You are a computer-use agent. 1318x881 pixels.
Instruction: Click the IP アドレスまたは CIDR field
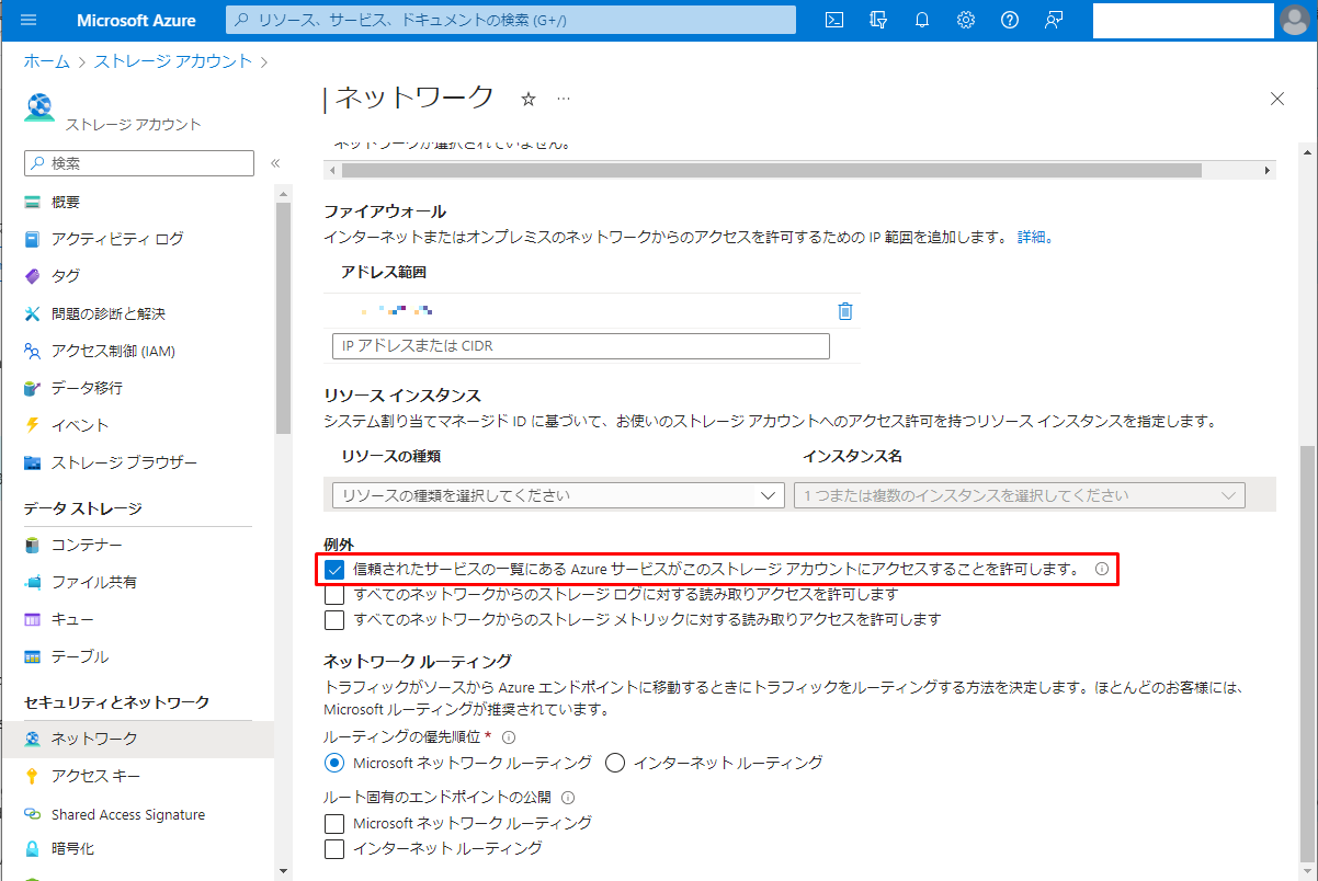tap(580, 346)
